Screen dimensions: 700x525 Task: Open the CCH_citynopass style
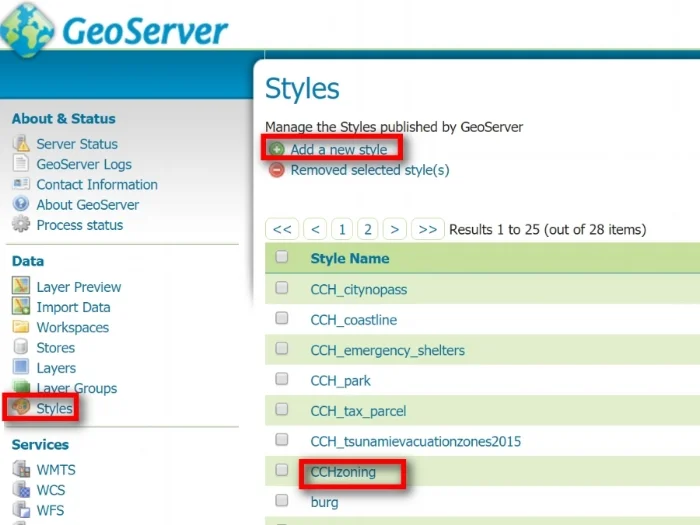[358, 290]
